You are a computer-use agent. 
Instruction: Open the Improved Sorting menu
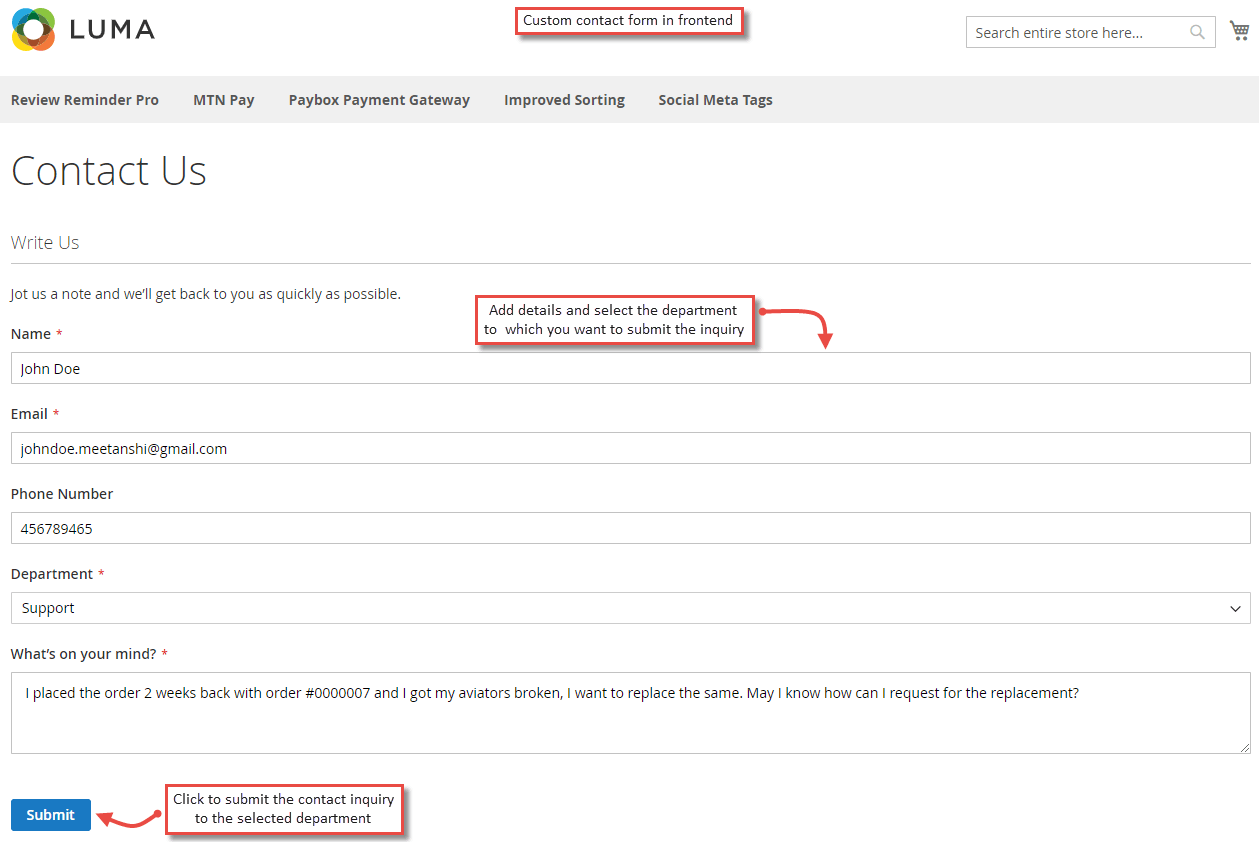[564, 99]
